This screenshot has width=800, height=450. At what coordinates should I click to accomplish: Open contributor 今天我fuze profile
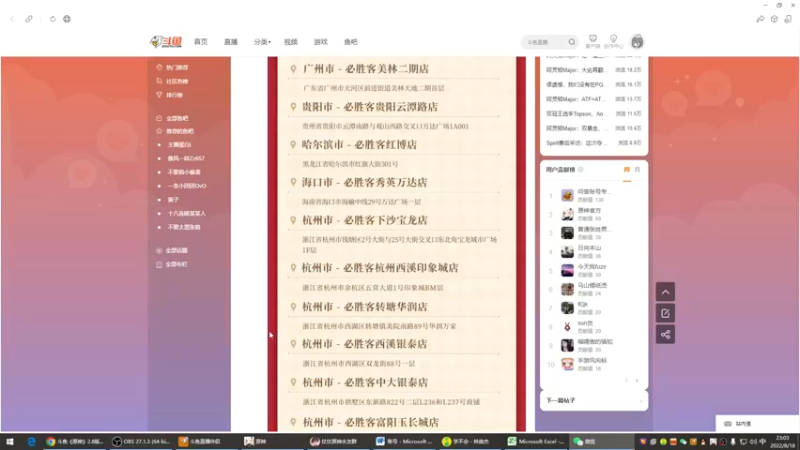click(x=592, y=266)
